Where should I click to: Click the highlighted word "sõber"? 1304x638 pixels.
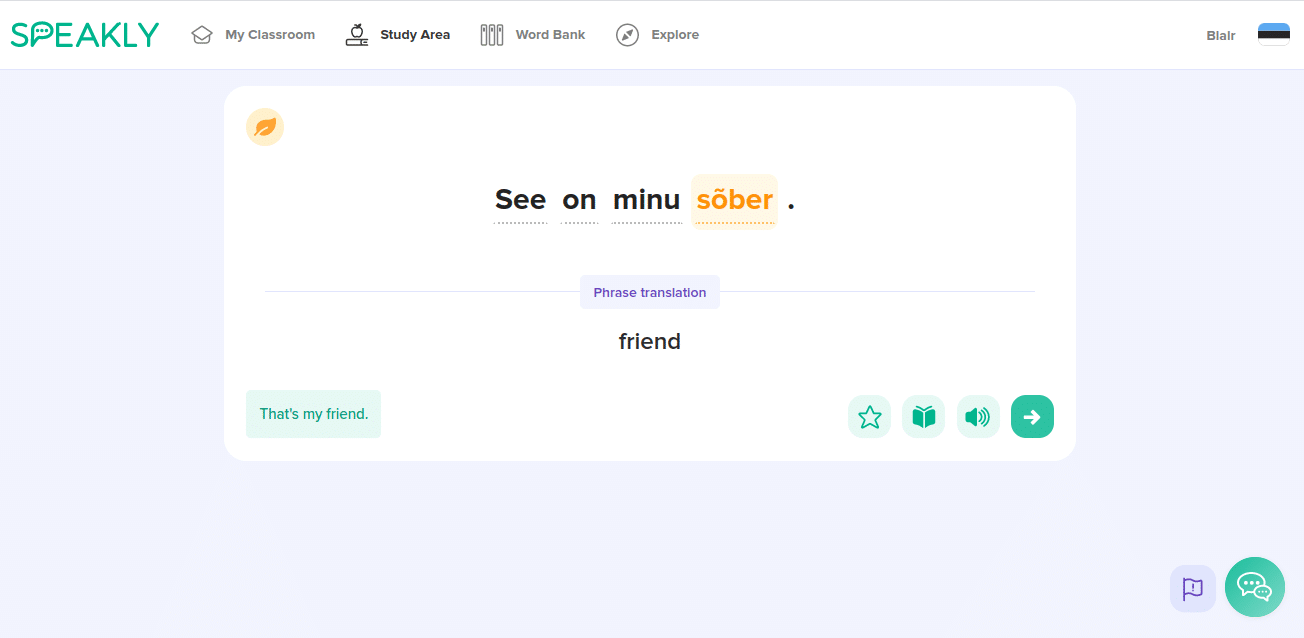[734, 200]
